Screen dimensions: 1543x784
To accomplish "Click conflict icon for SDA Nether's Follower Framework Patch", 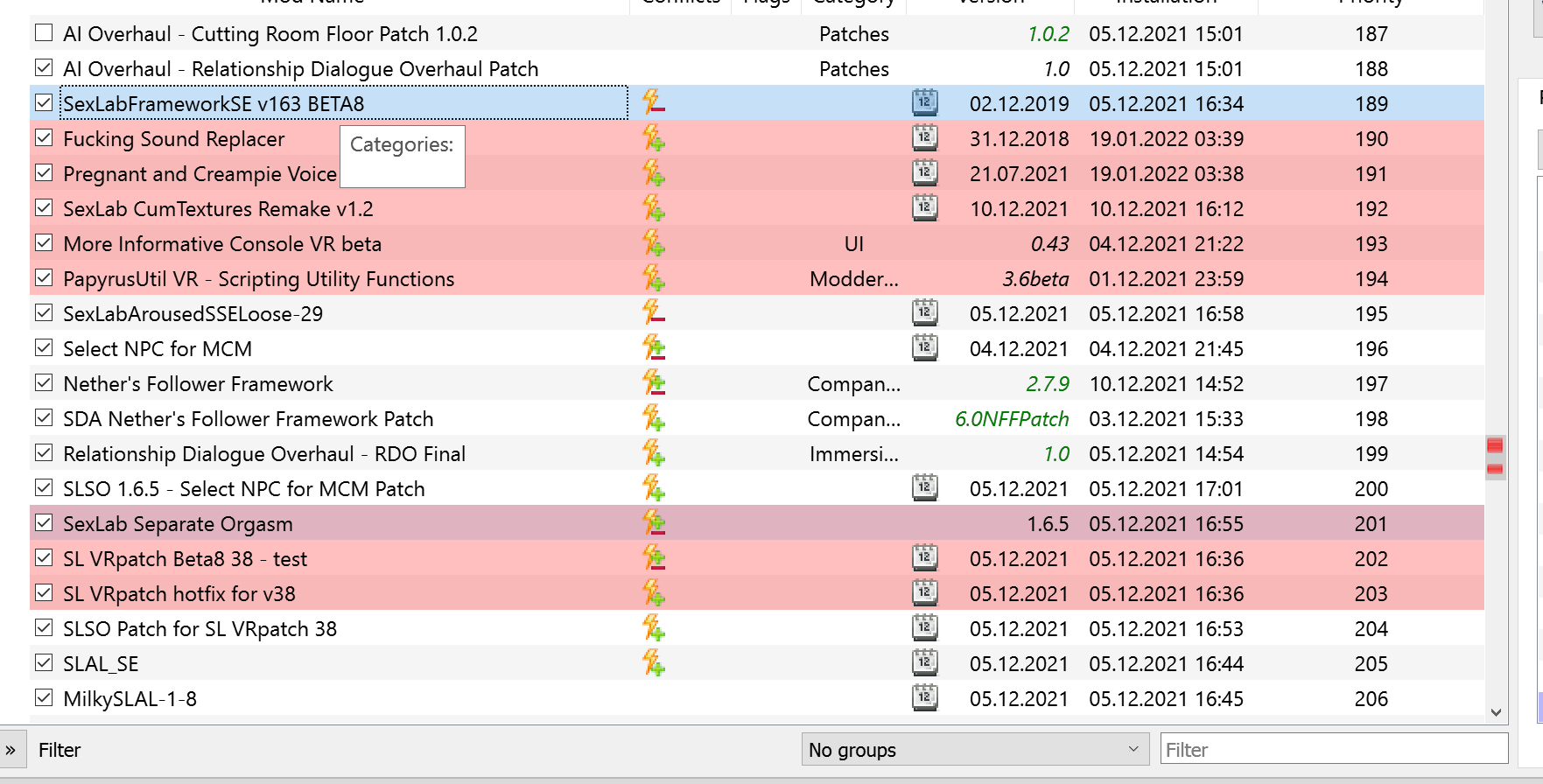I will click(653, 418).
